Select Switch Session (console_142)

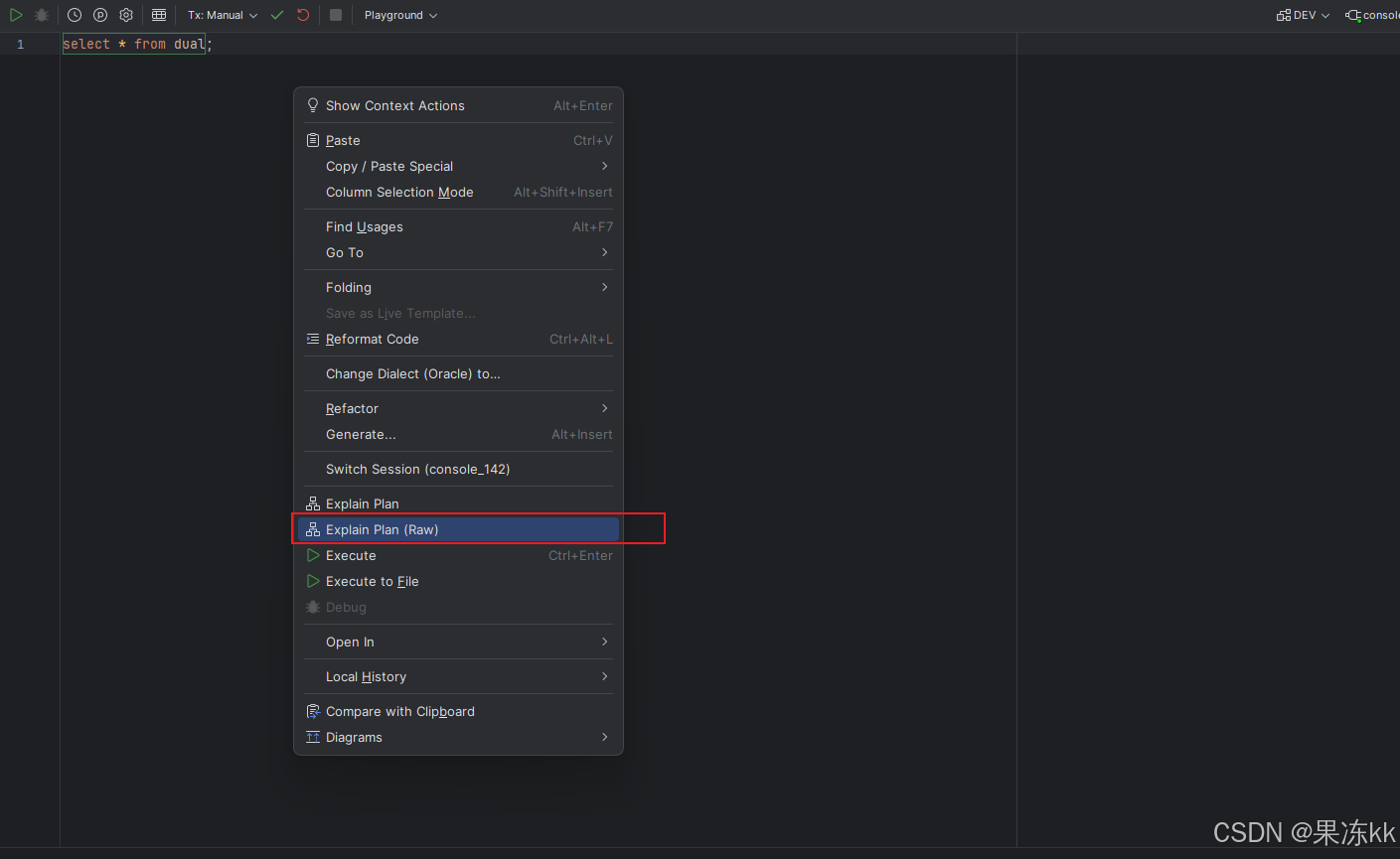[x=458, y=469]
